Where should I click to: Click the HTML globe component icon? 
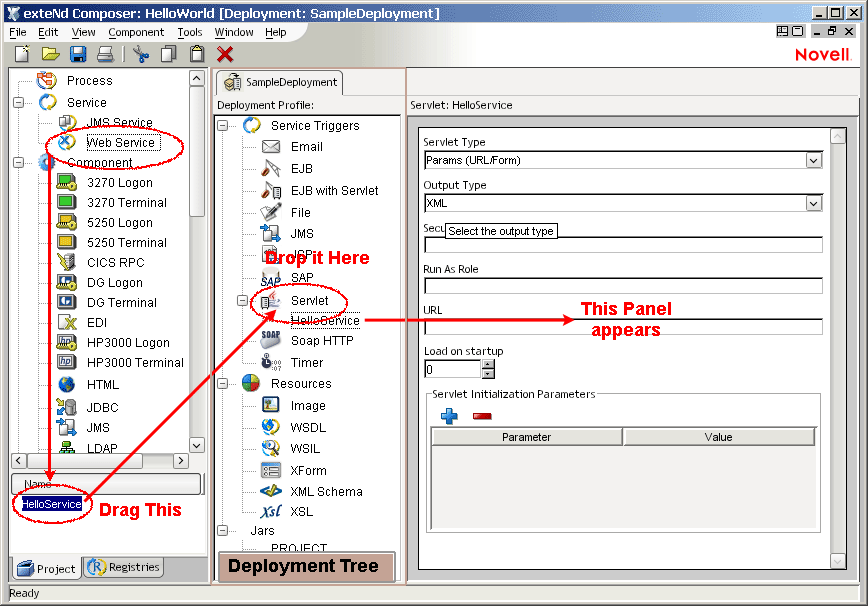[x=66, y=385]
